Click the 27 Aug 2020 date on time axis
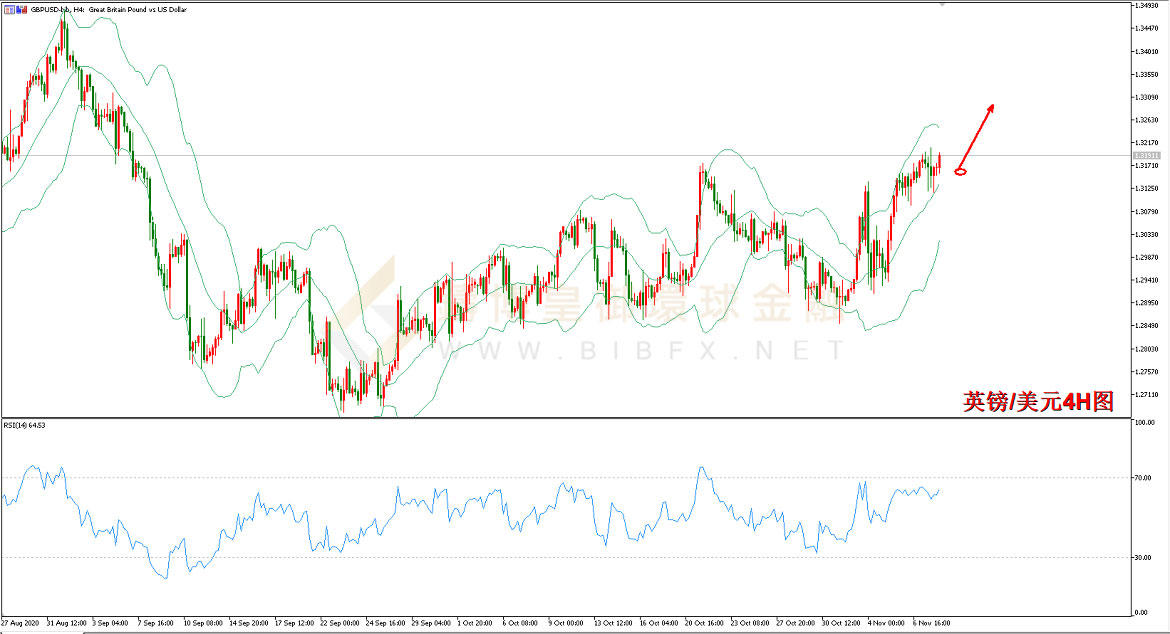The width and height of the screenshot is (1170, 634). [22, 621]
